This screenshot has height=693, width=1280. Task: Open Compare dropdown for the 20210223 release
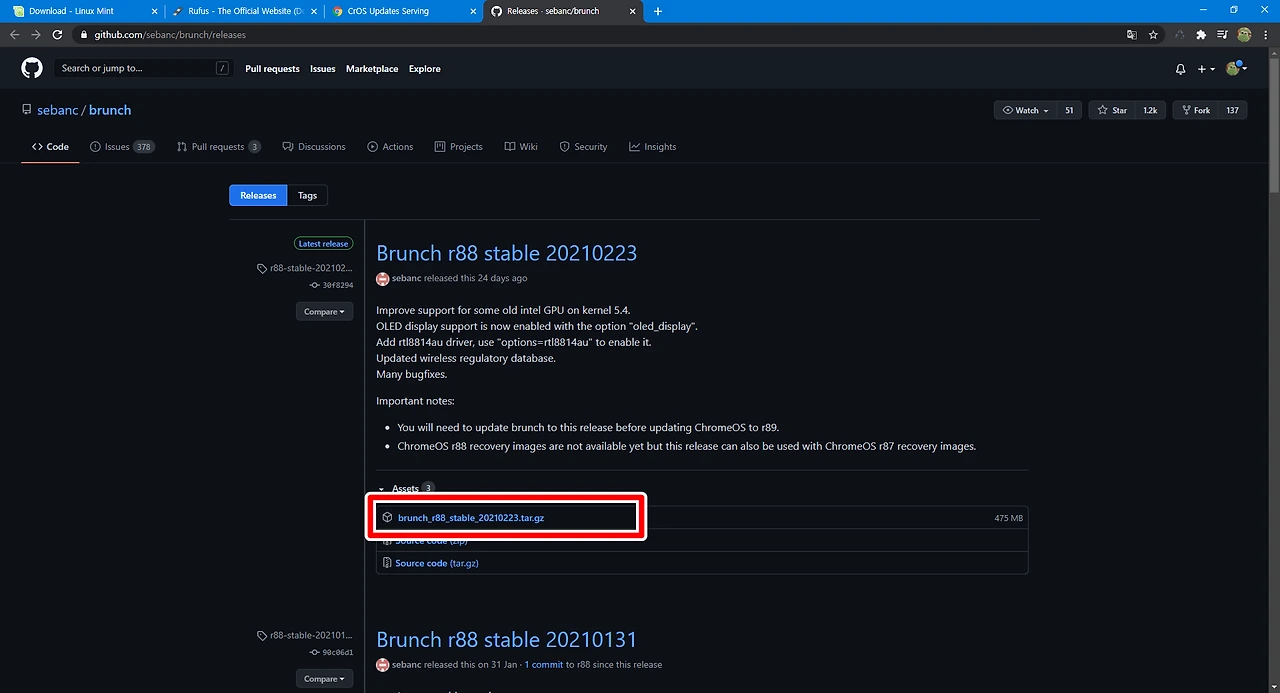click(324, 312)
